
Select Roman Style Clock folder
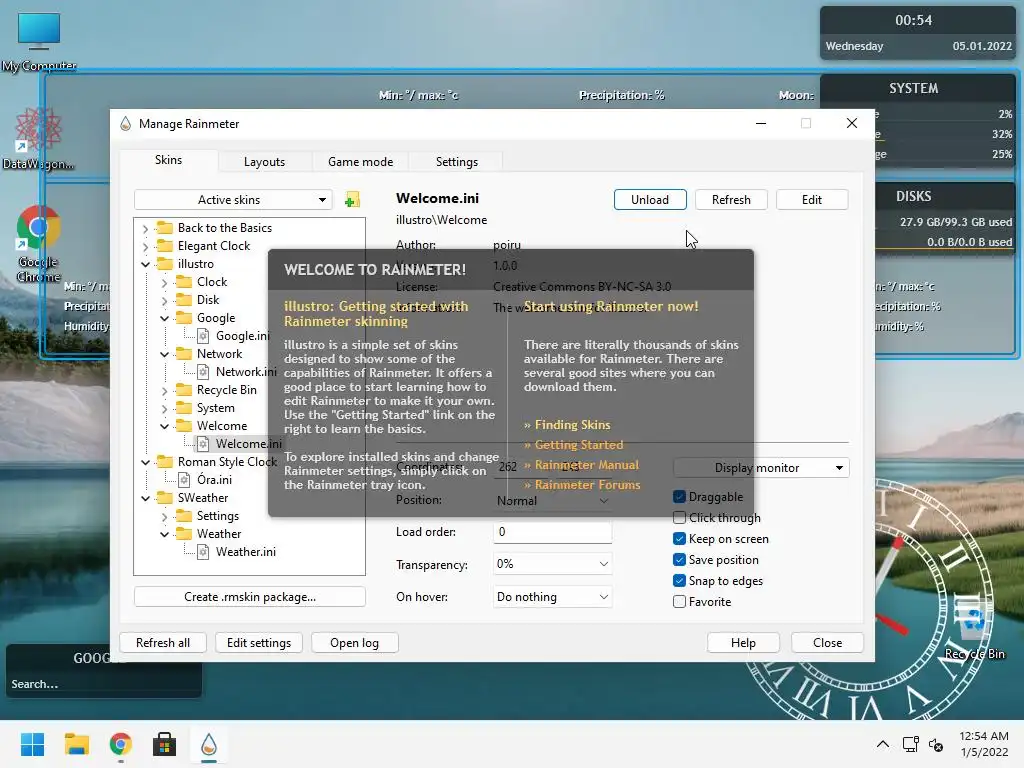(227, 462)
